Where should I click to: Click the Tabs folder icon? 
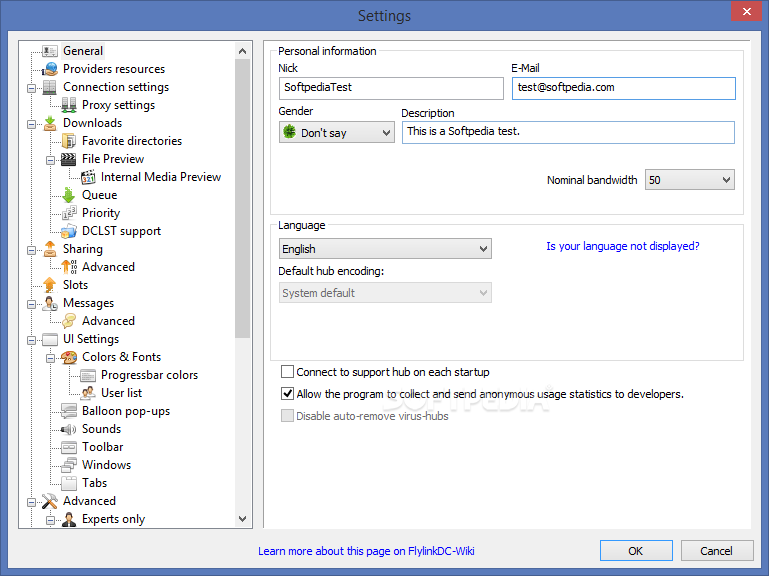[69, 483]
